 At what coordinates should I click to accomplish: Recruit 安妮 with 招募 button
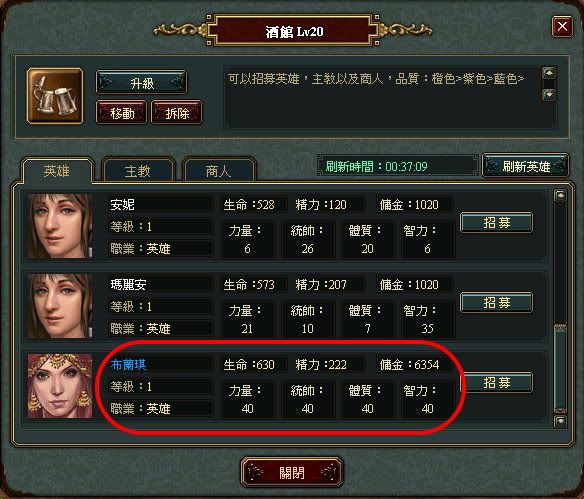496,223
